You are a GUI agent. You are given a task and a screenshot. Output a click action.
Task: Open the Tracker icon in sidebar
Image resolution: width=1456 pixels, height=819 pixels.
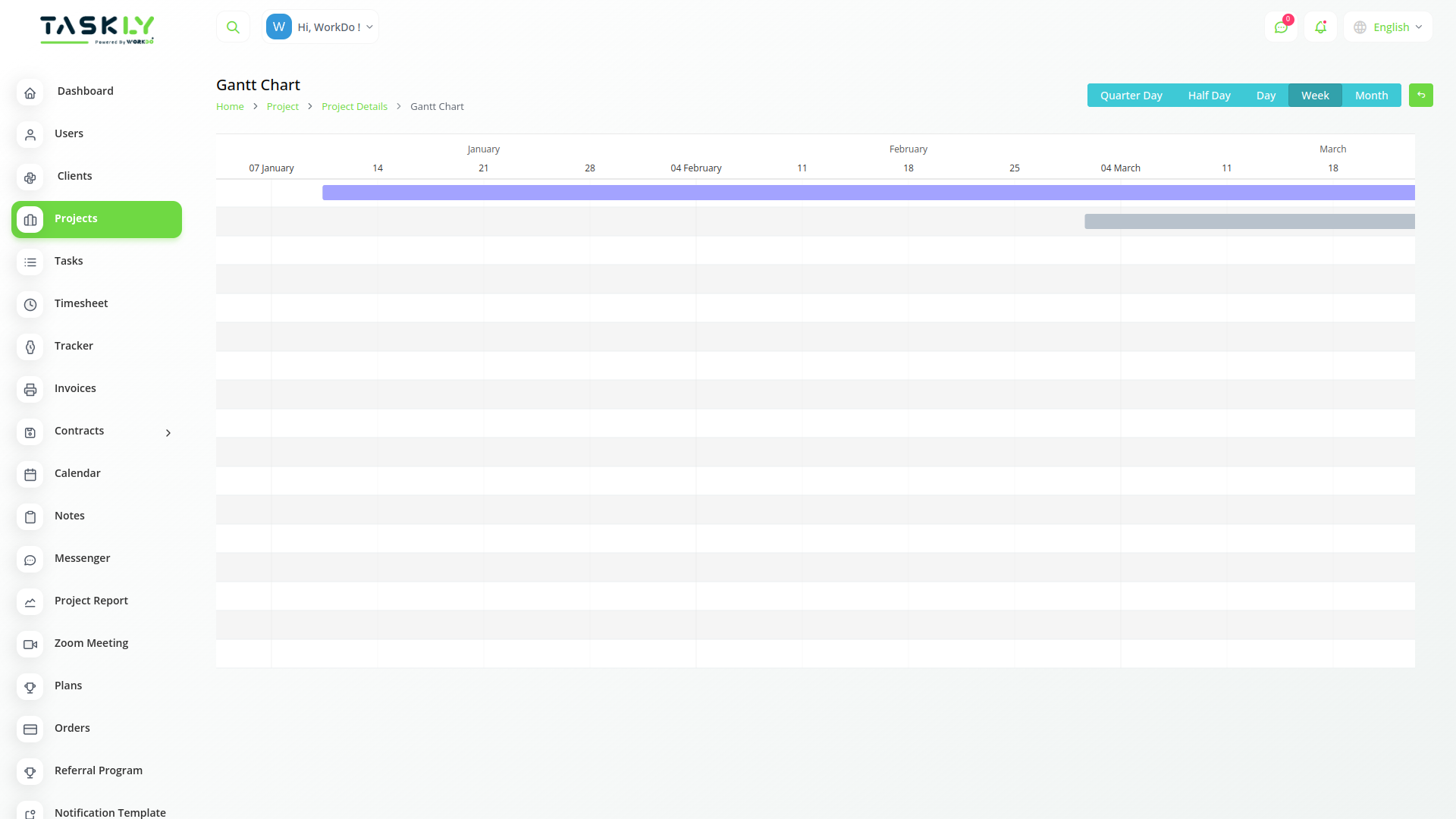(30, 347)
